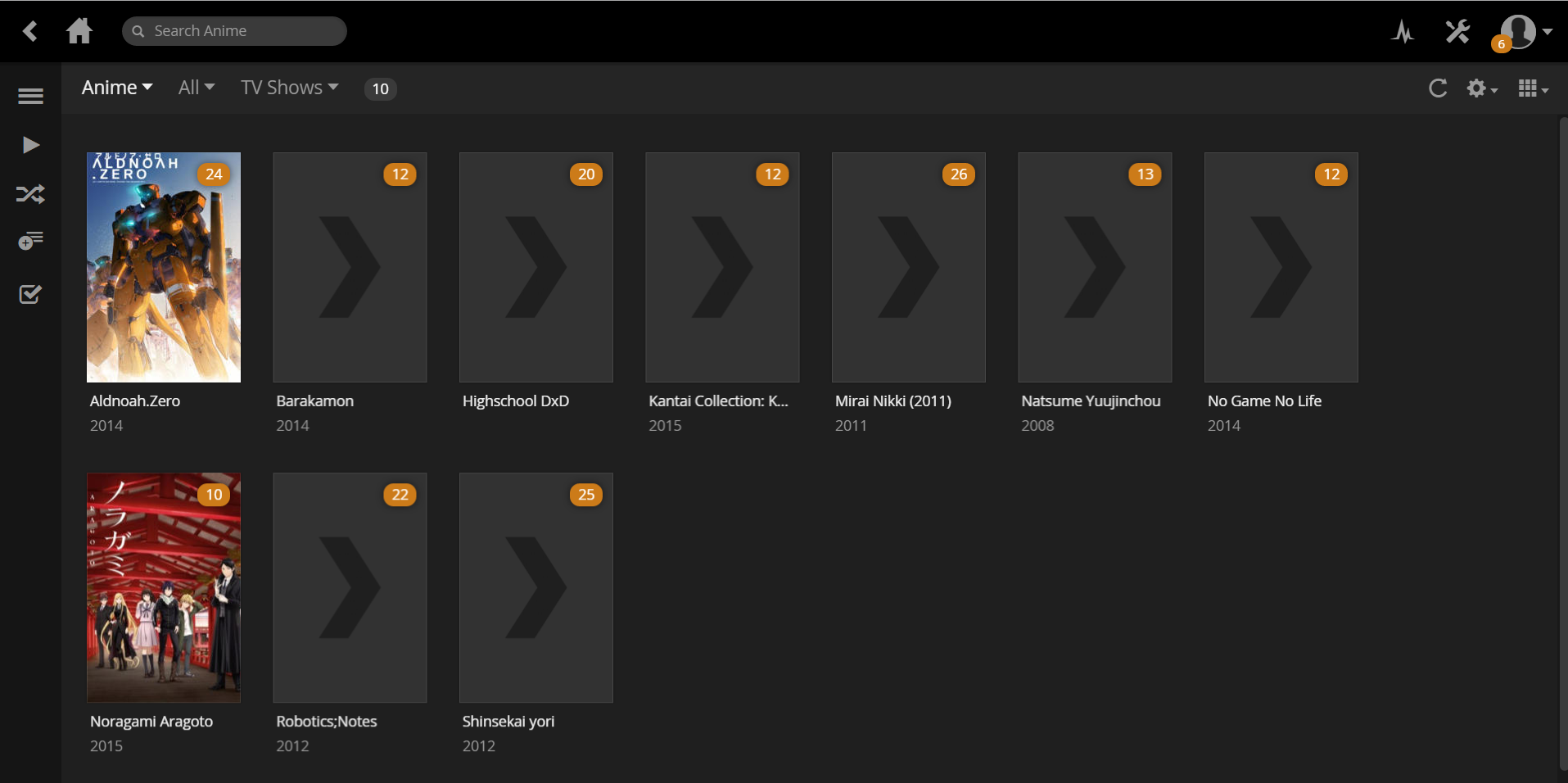The image size is (1568, 783).
Task: Open the Aldnoah.Zero poster
Action: coord(164,267)
